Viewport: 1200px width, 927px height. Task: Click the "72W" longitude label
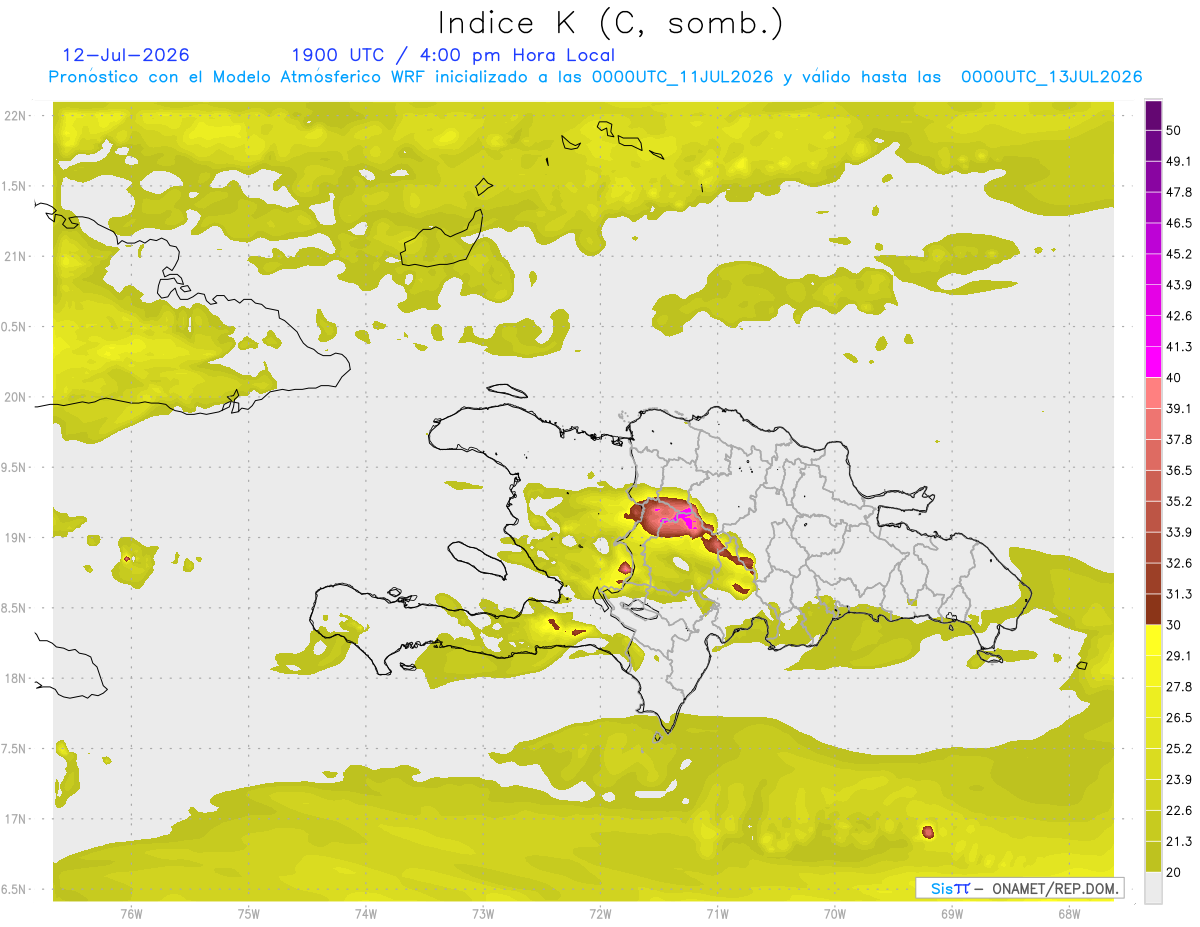tap(600, 914)
